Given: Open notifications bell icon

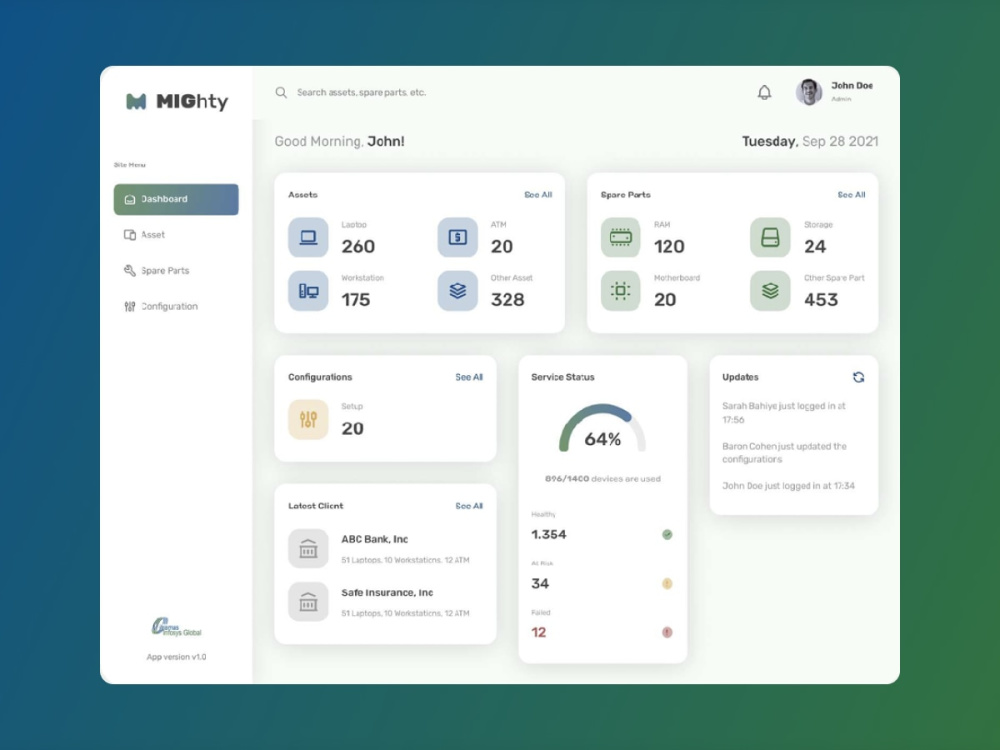Looking at the screenshot, I should click(x=764, y=92).
